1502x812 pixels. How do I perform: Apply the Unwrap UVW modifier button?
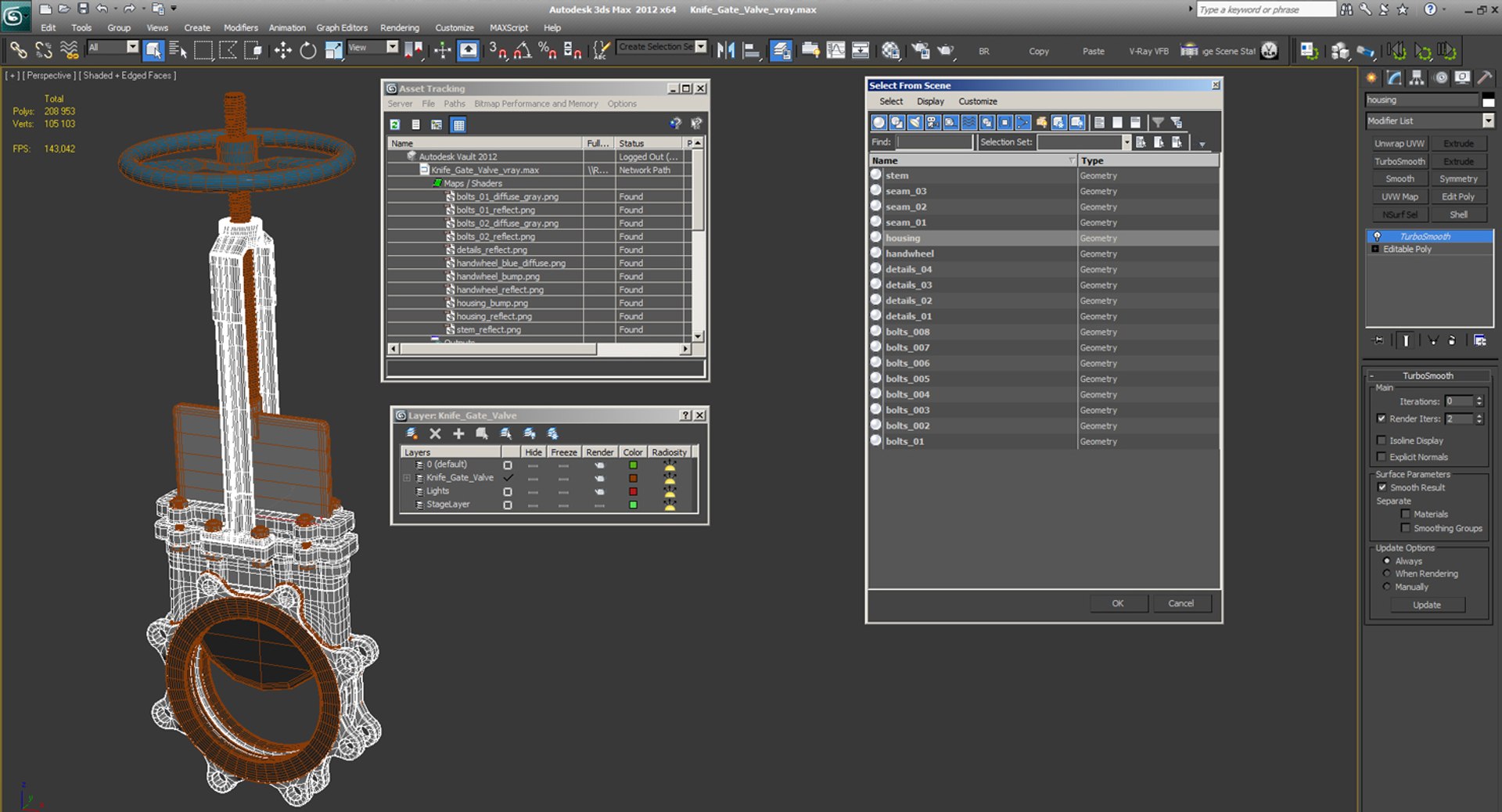[1400, 144]
